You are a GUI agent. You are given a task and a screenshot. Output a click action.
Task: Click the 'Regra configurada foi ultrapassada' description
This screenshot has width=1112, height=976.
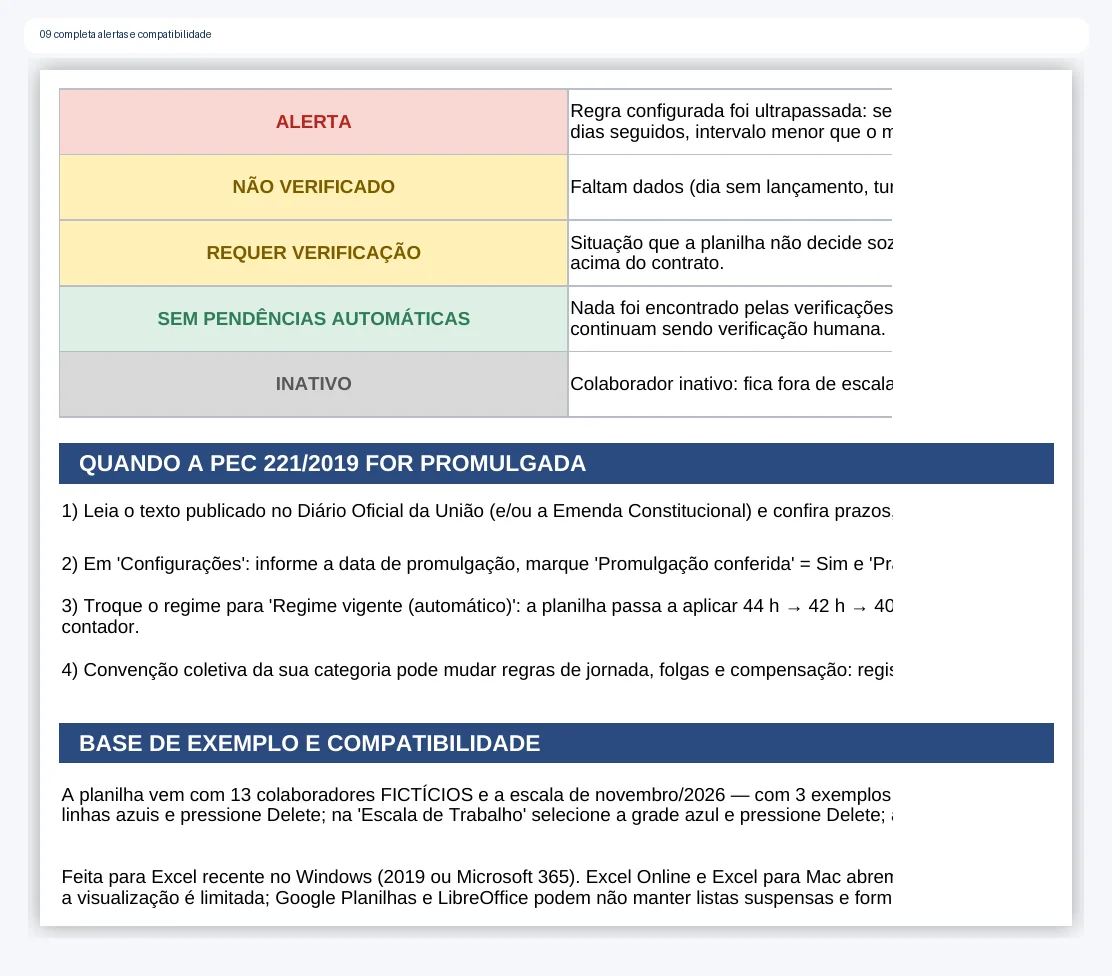tap(730, 122)
